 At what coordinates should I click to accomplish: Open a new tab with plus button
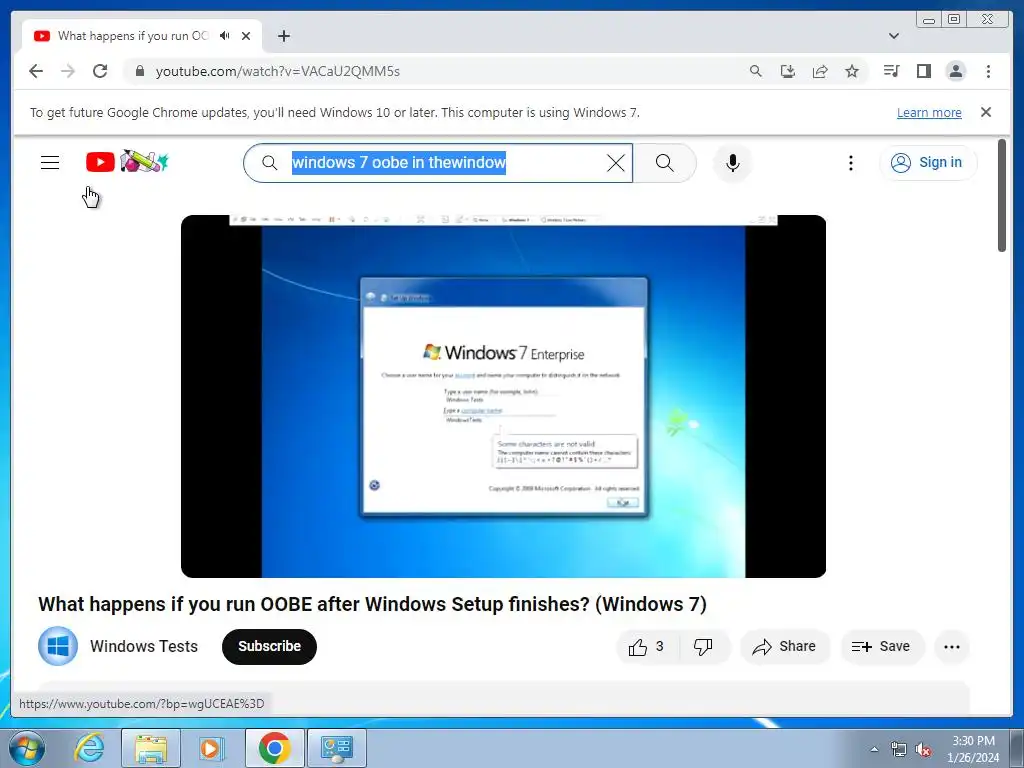(283, 36)
